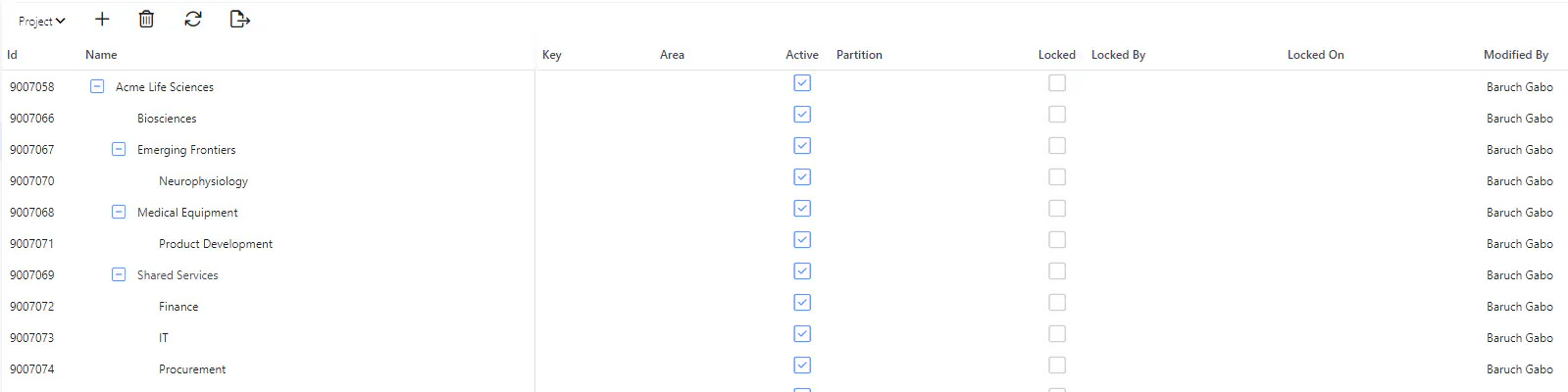The height and width of the screenshot is (392, 1568).
Task: Open the Project dropdown menu
Action: tap(41, 21)
